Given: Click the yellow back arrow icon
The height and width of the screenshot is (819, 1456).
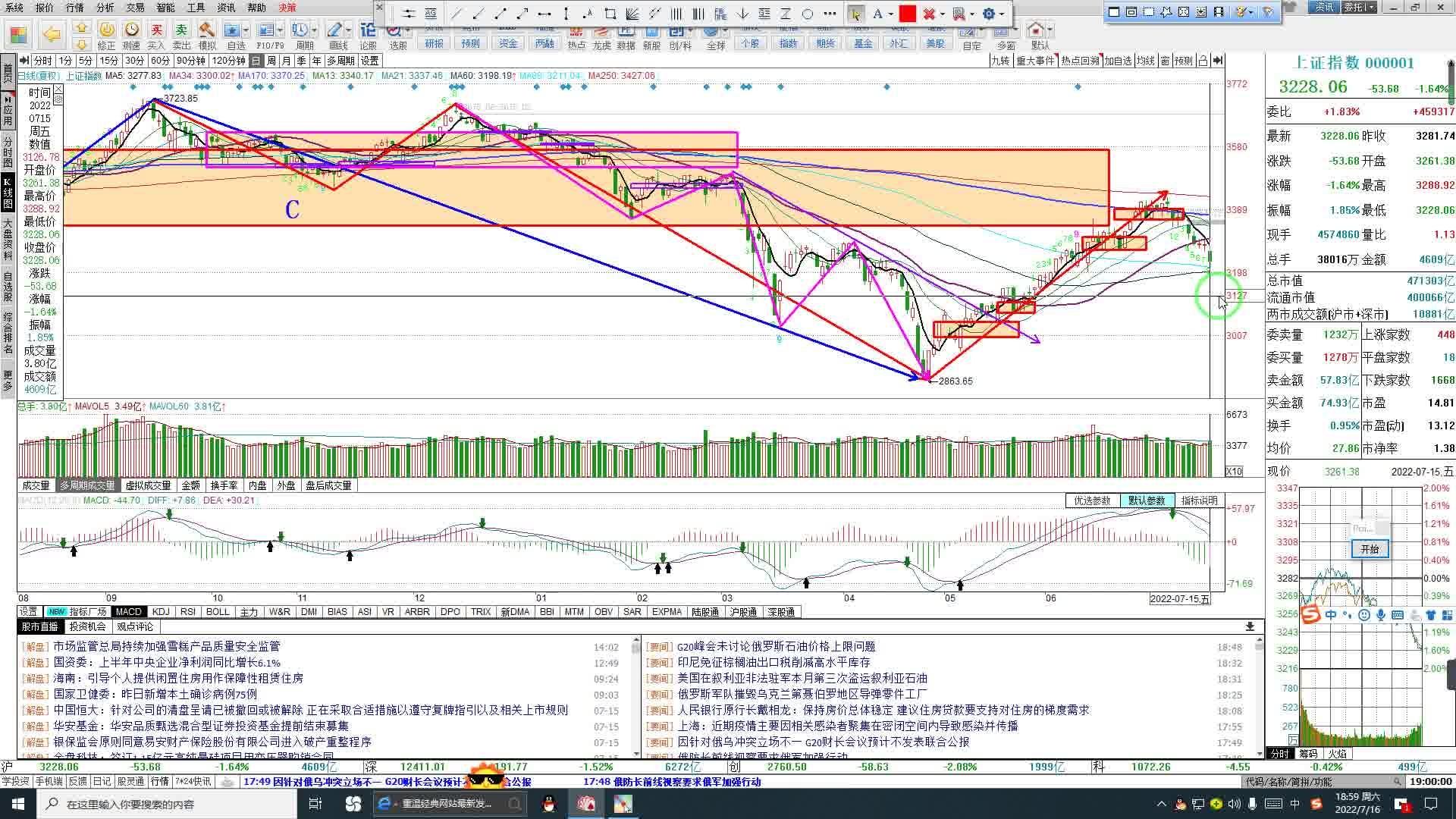Looking at the screenshot, I should [x=52, y=34].
